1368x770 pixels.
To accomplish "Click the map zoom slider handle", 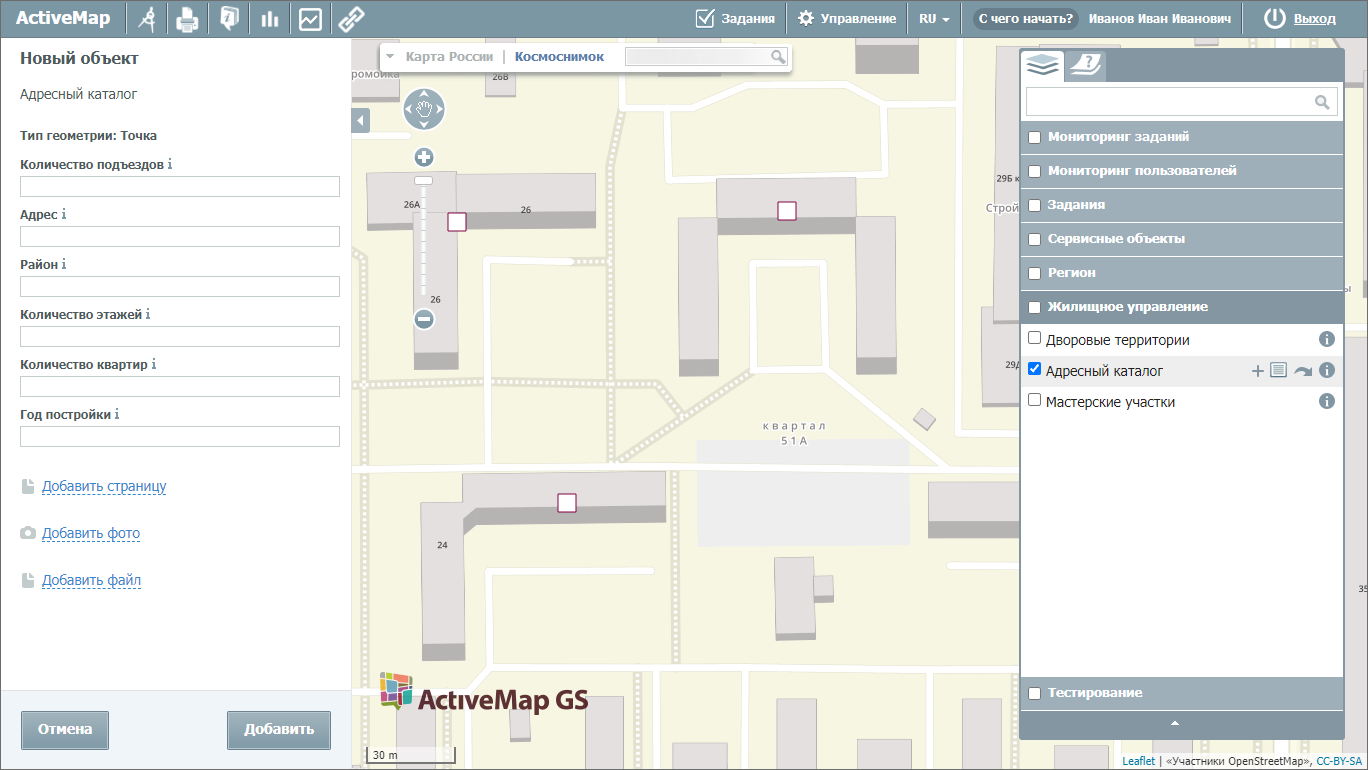I will 424,181.
